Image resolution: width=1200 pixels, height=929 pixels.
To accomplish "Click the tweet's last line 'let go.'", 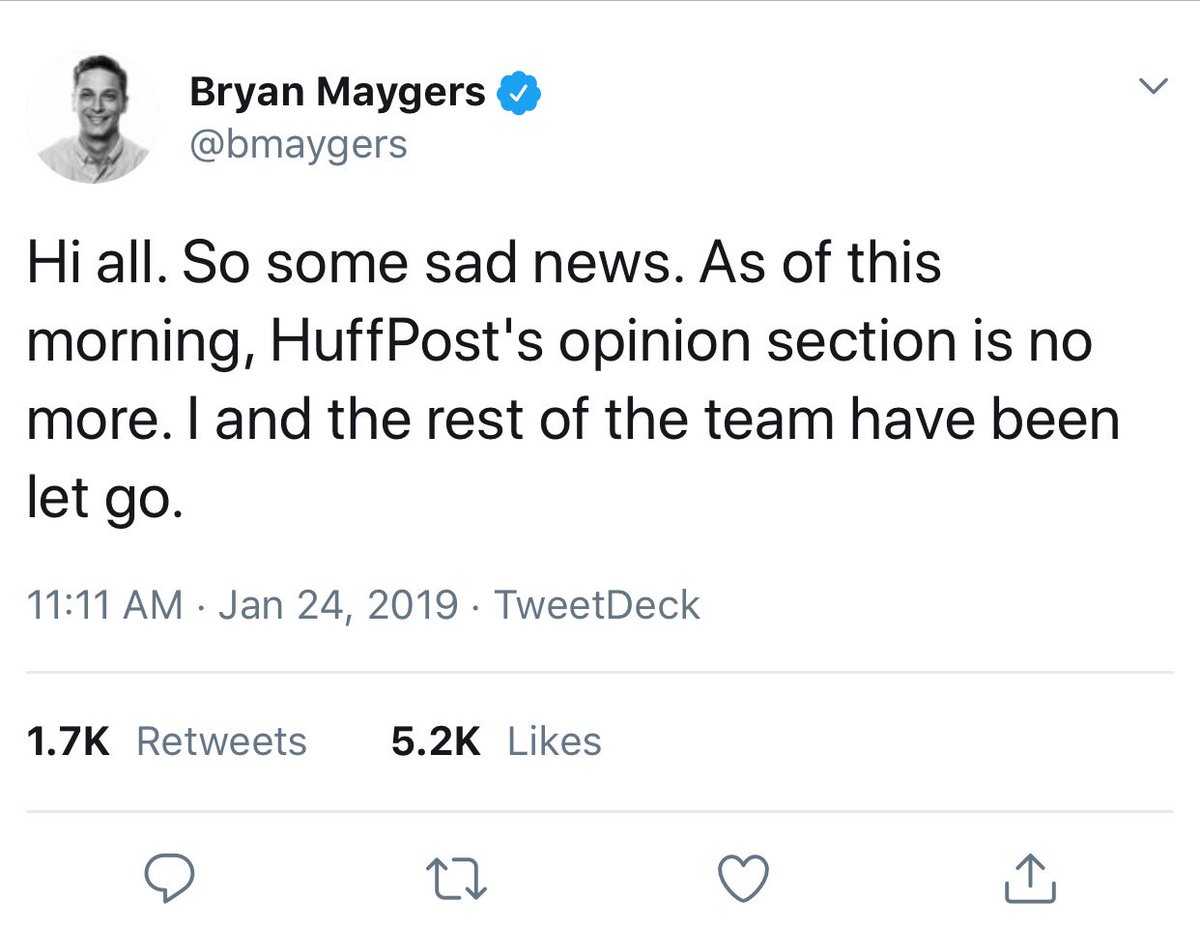I will [x=104, y=498].
